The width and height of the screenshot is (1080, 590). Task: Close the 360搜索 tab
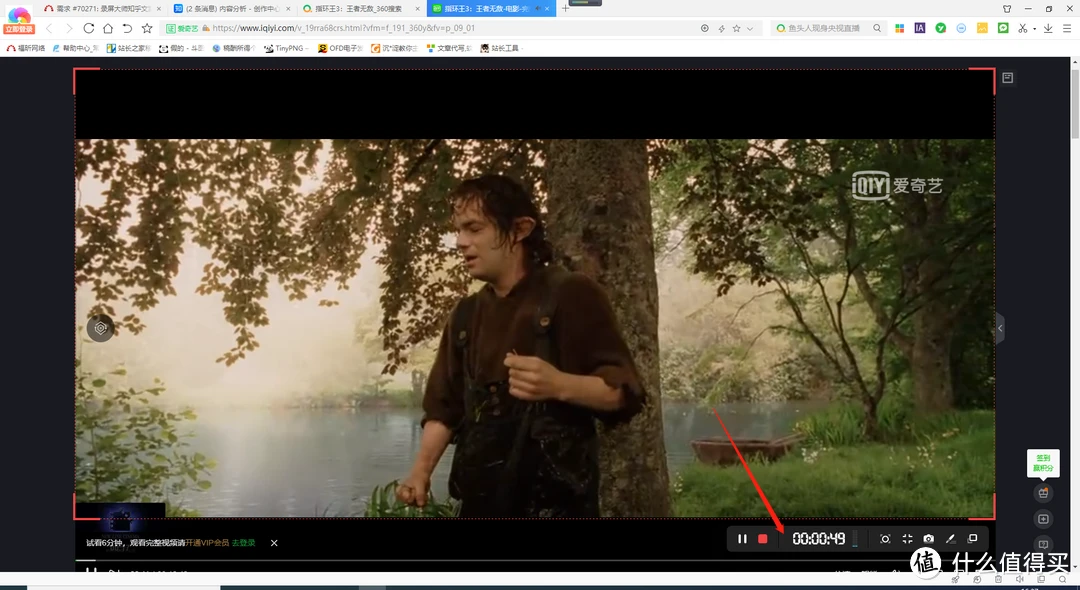click(x=417, y=9)
